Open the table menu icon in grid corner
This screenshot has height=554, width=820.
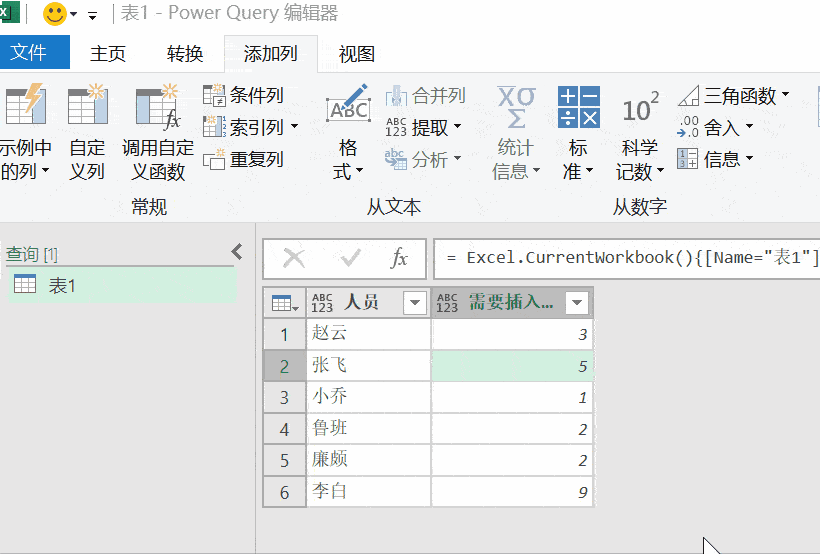click(285, 303)
